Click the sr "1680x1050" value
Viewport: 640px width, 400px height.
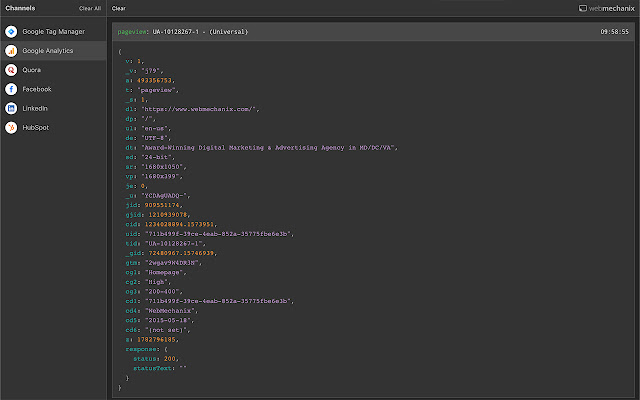[164, 167]
